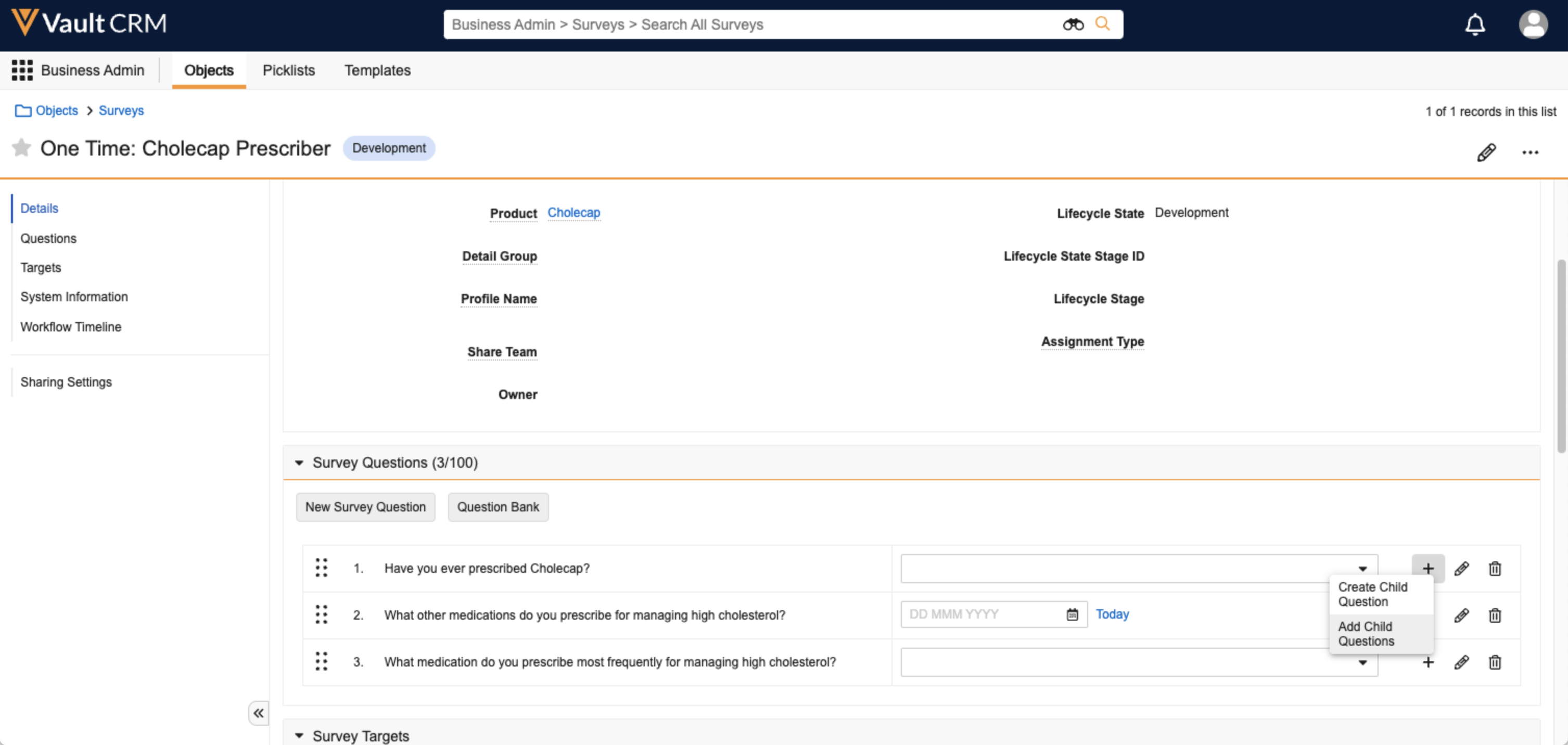This screenshot has width=1568, height=745.
Task: Open the app launcher grid icon
Action: [x=22, y=71]
